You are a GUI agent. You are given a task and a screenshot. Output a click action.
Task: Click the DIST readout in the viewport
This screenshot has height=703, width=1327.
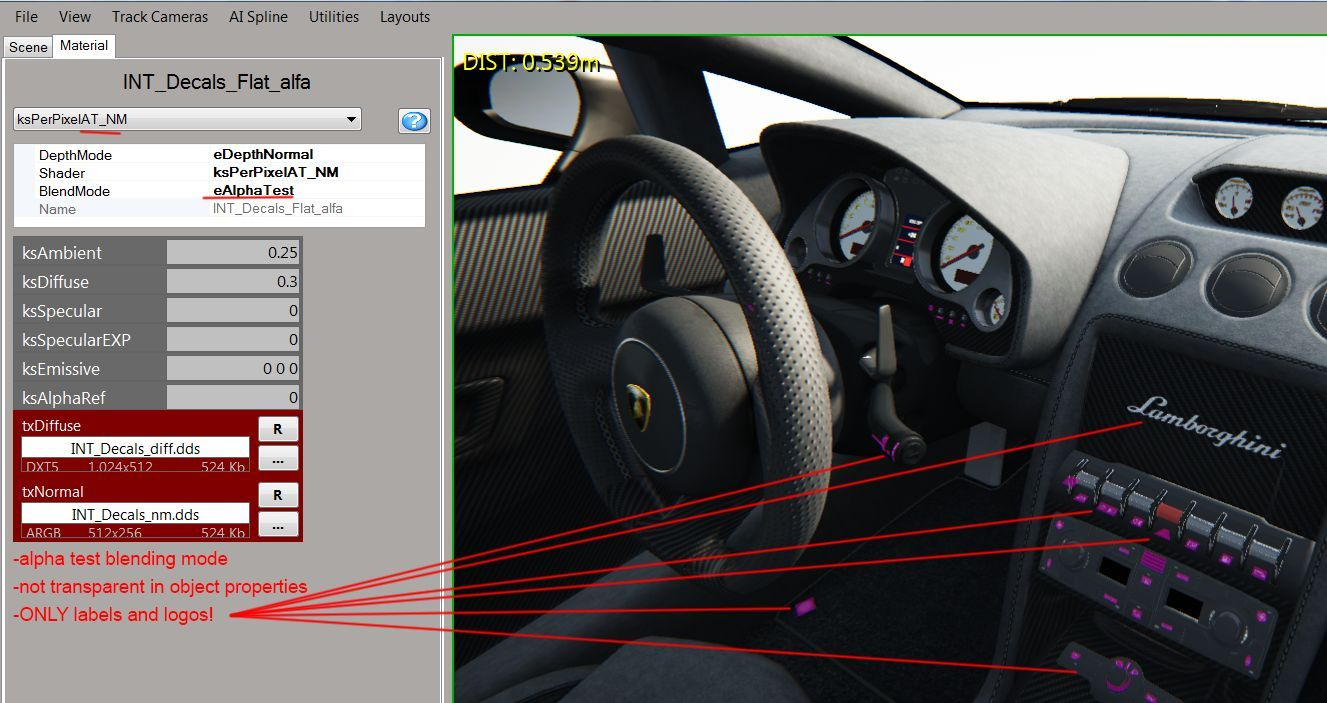pyautogui.click(x=531, y=62)
